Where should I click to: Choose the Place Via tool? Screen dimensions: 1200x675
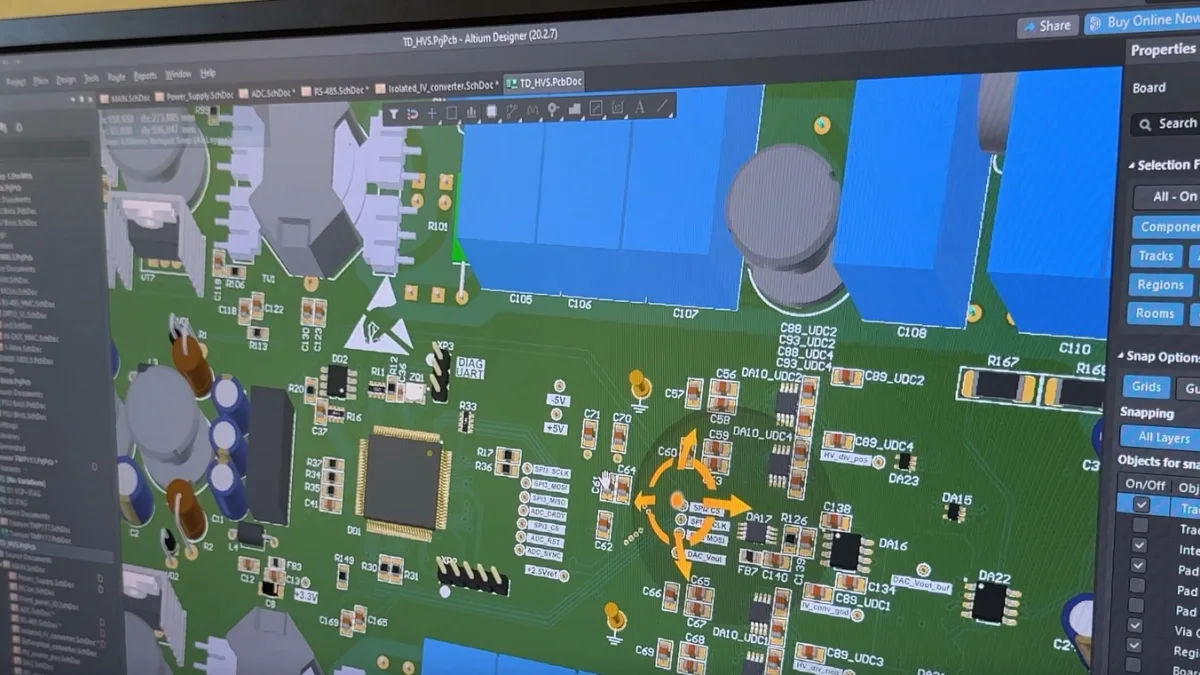pos(553,109)
